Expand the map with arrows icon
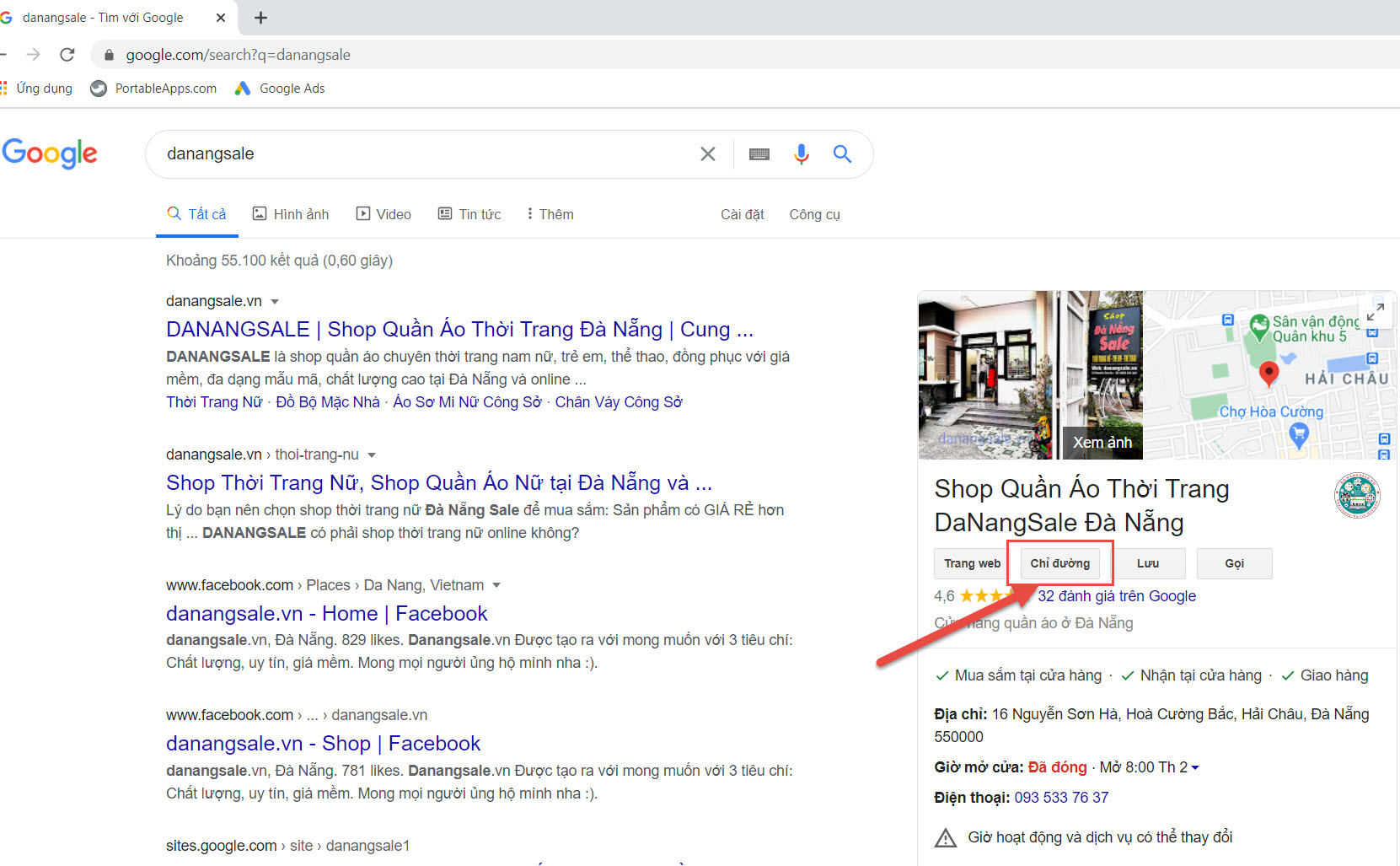 point(1375,312)
